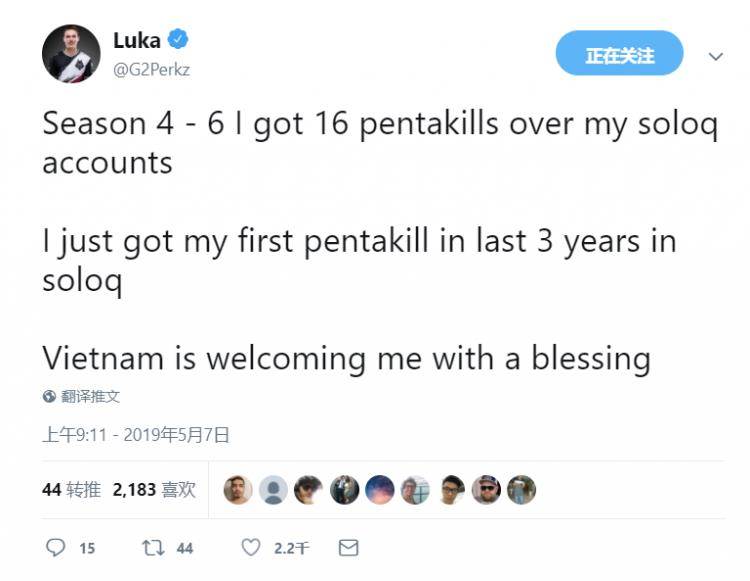The width and height of the screenshot is (750, 581).
Task: Open the blue-purple sky liker avatar
Action: (x=379, y=490)
